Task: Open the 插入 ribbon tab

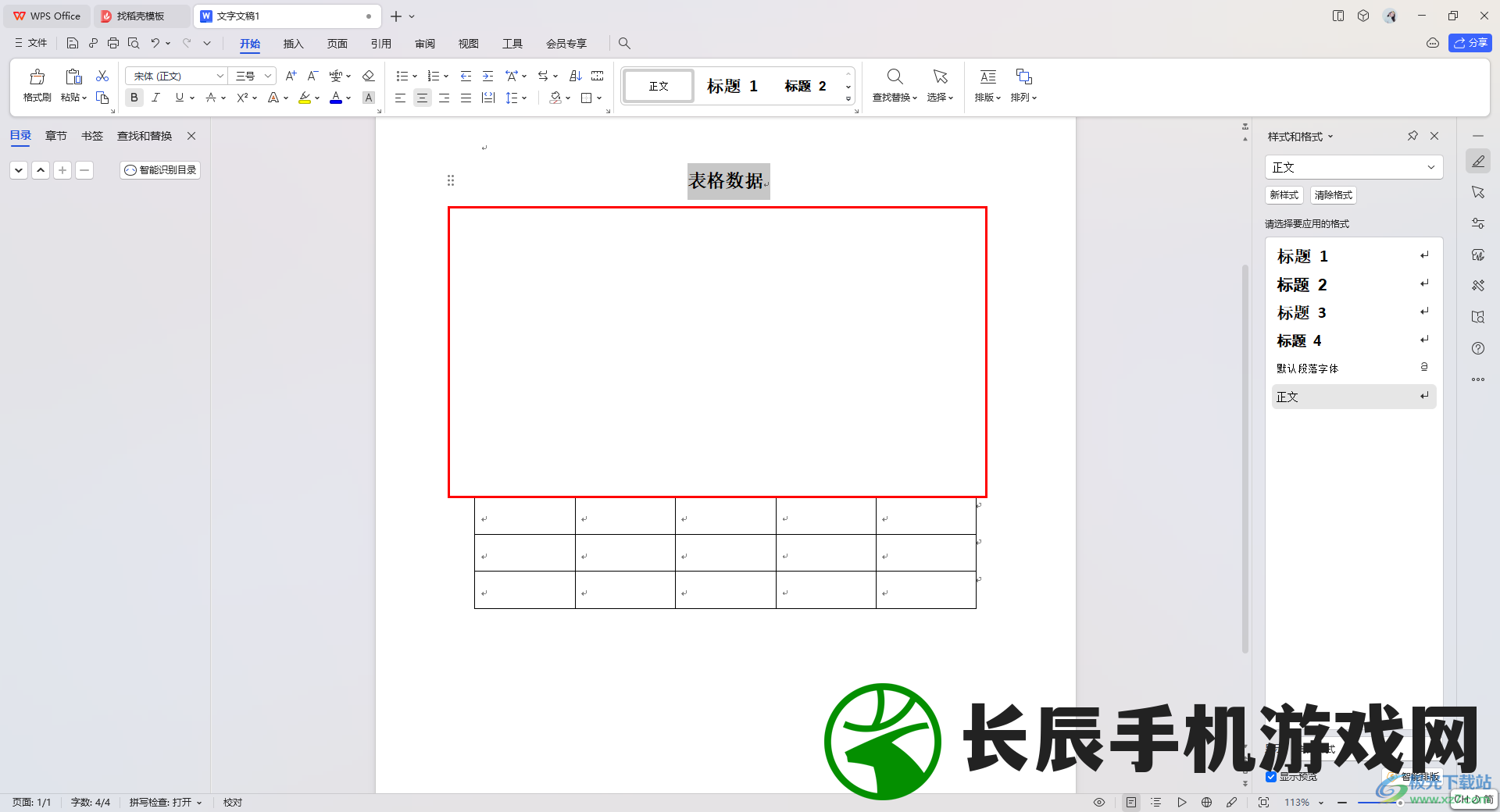Action: click(x=293, y=44)
